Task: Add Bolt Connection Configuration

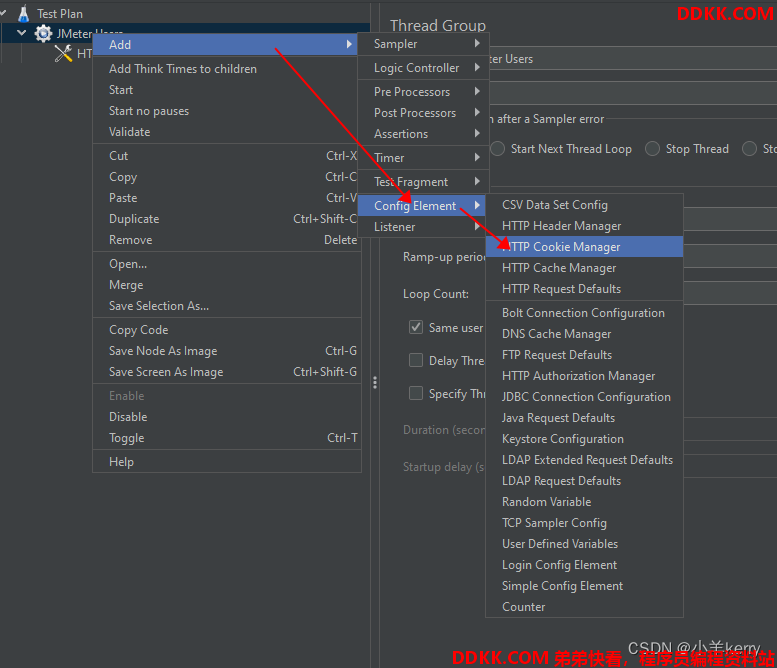Action: (584, 313)
